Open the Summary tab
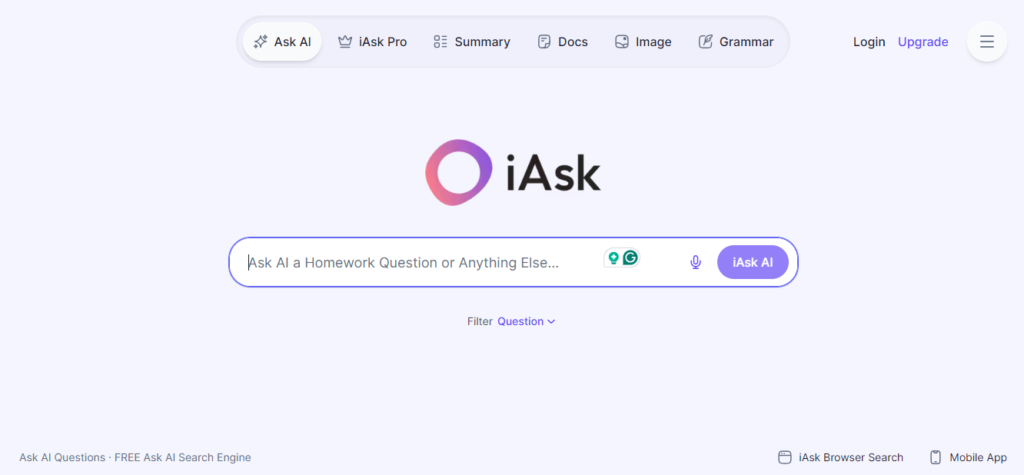Image resolution: width=1024 pixels, height=475 pixels. pos(472,42)
